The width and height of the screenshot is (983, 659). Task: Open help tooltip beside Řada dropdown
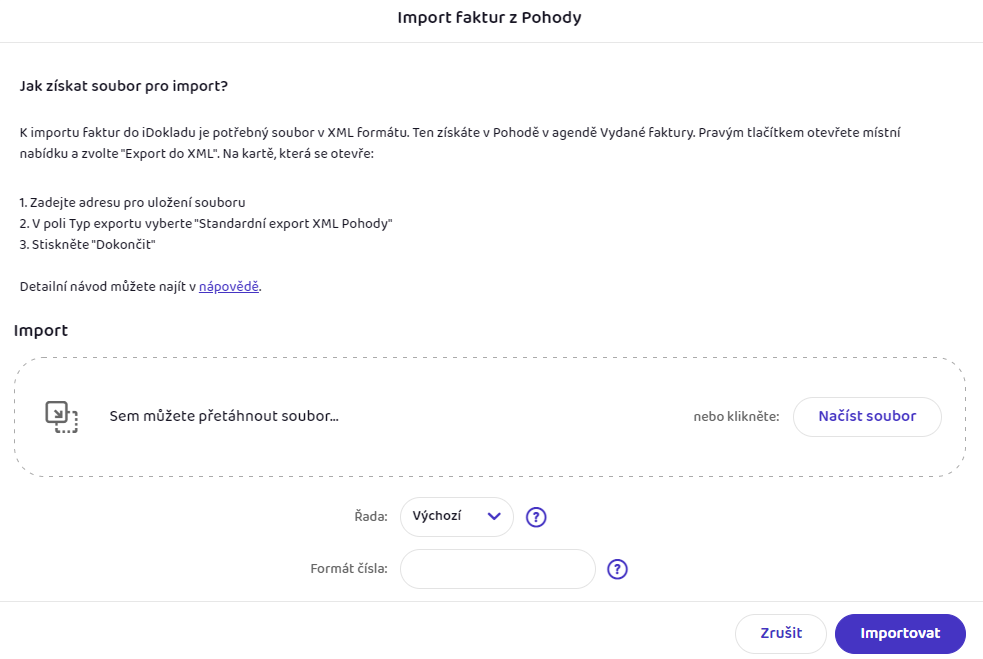pos(536,517)
